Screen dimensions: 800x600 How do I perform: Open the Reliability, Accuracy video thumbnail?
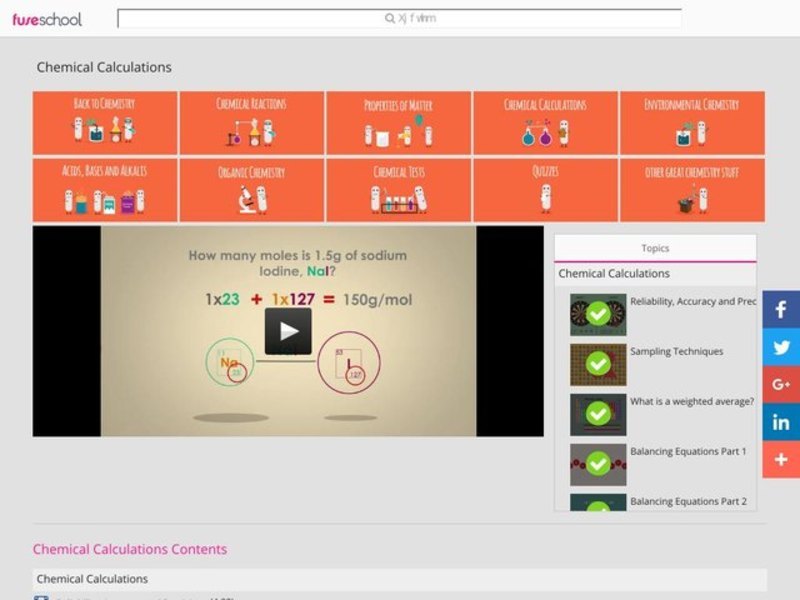(x=596, y=313)
